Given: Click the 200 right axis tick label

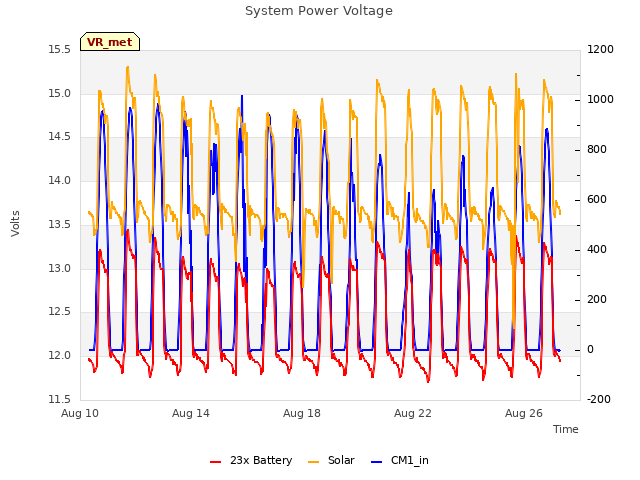Looking at the screenshot, I should pos(597,300).
